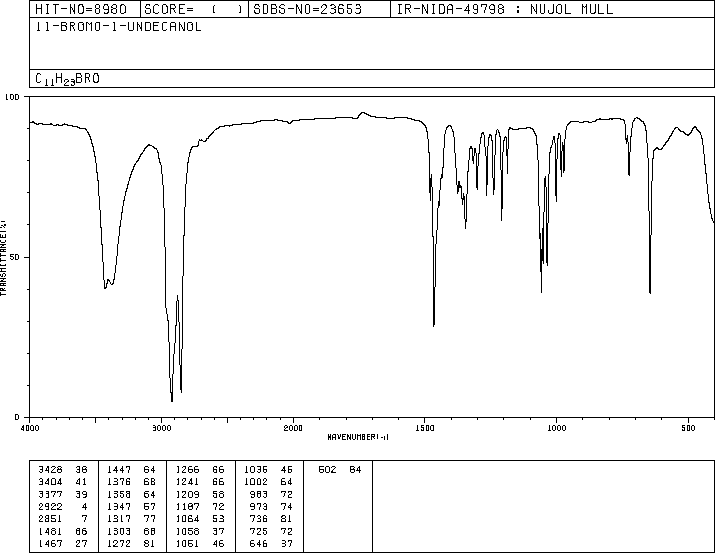
Task: Select the 1187 peak table entry
Action: coord(200,506)
